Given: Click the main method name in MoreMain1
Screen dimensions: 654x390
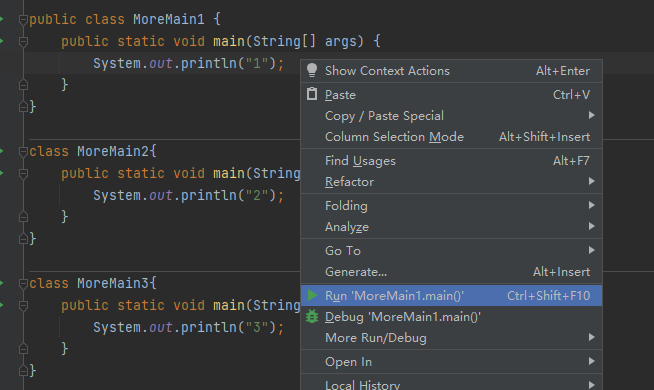Looking at the screenshot, I should click(x=229, y=41).
